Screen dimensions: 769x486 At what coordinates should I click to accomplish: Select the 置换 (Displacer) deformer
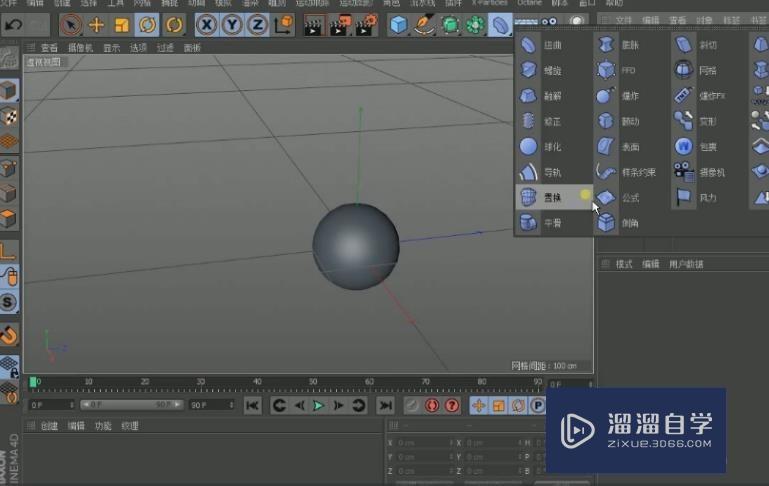(540, 198)
